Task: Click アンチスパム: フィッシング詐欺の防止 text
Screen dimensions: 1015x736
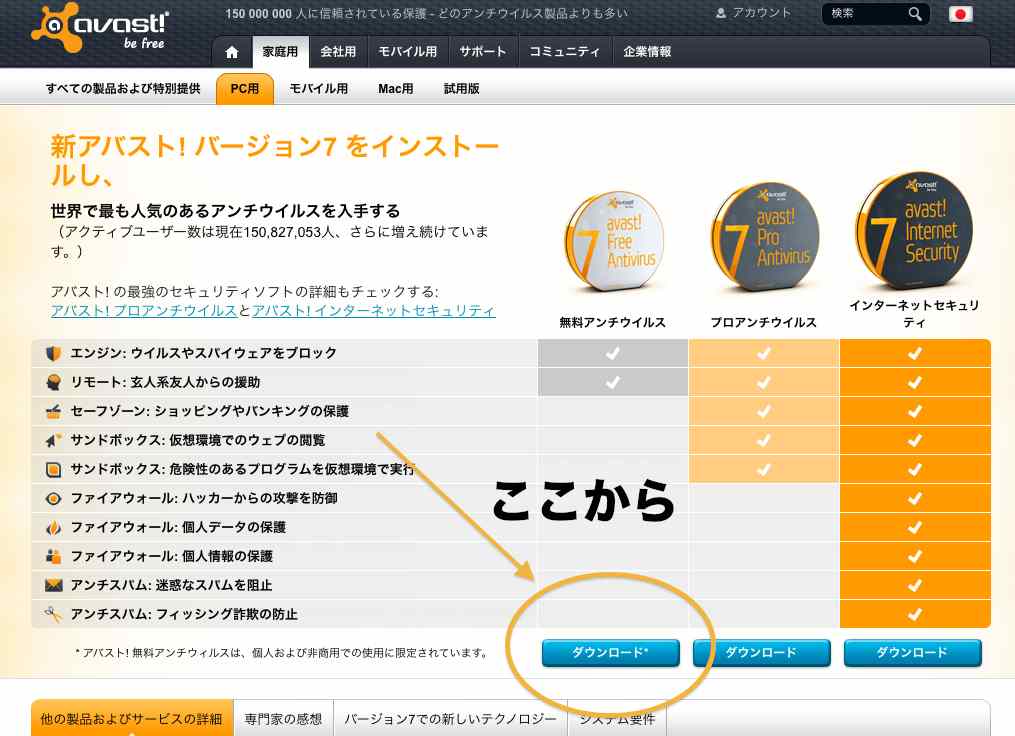Action: click(184, 614)
